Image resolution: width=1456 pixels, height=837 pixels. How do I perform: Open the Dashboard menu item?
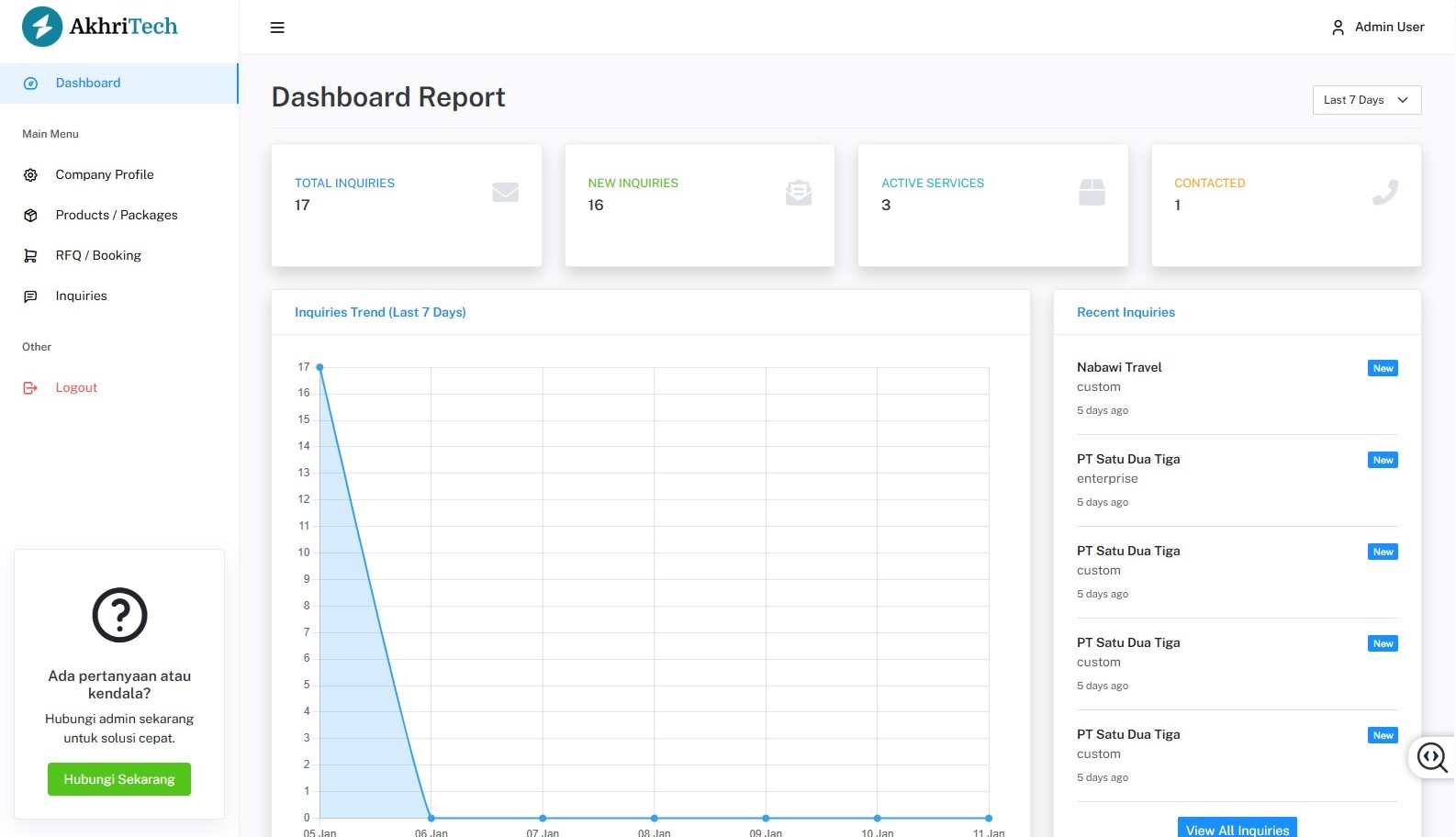[x=119, y=84]
